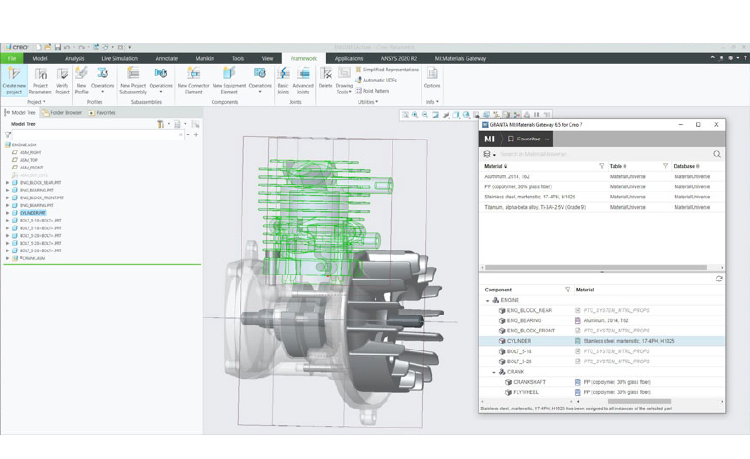Collapse the ENGINE node in Gateway
Screen dimensions: 750x459
487,301
